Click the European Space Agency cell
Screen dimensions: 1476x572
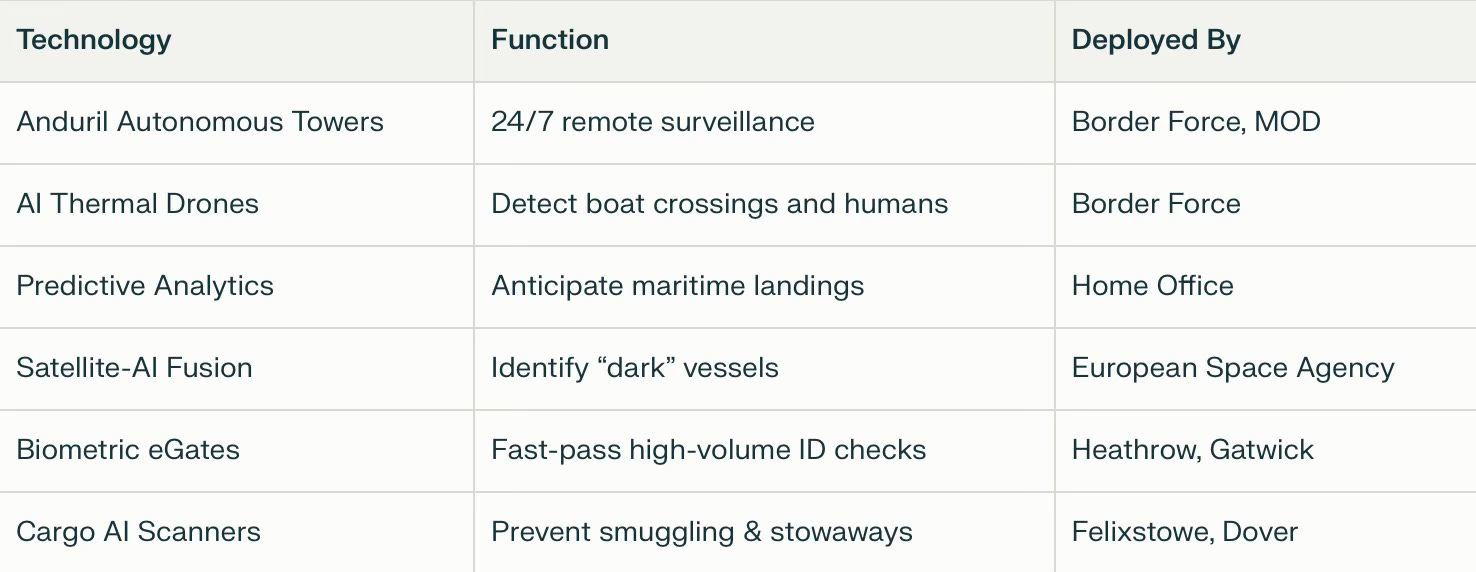1265,369
